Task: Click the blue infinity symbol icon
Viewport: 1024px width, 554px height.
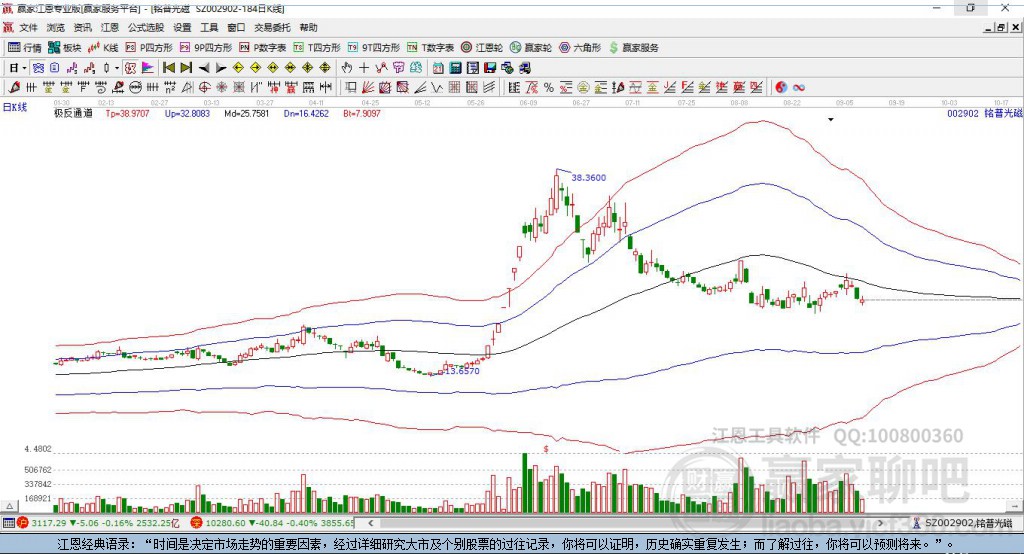Action: [799, 88]
